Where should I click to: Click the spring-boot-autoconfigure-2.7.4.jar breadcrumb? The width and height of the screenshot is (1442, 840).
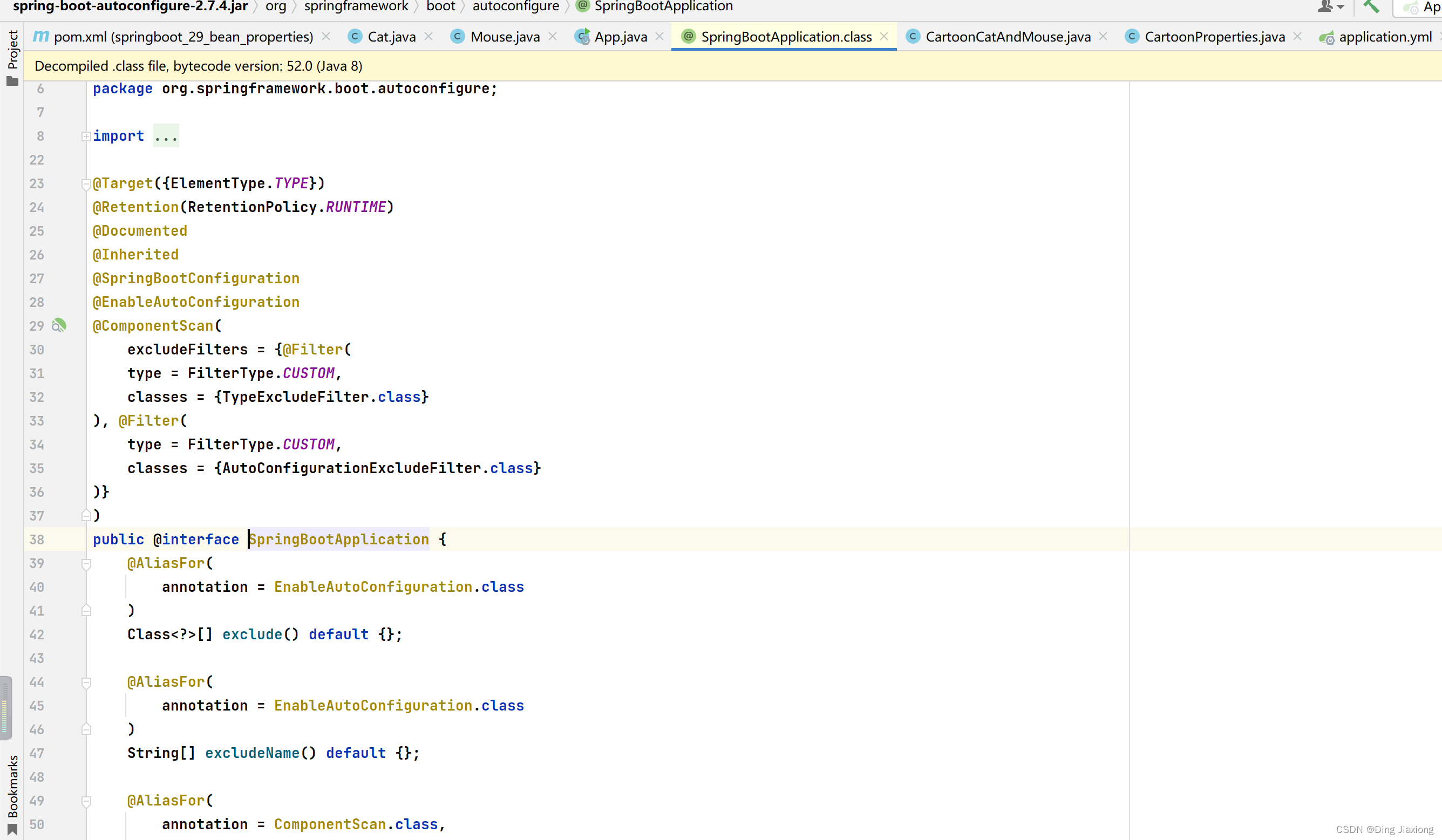coord(130,6)
